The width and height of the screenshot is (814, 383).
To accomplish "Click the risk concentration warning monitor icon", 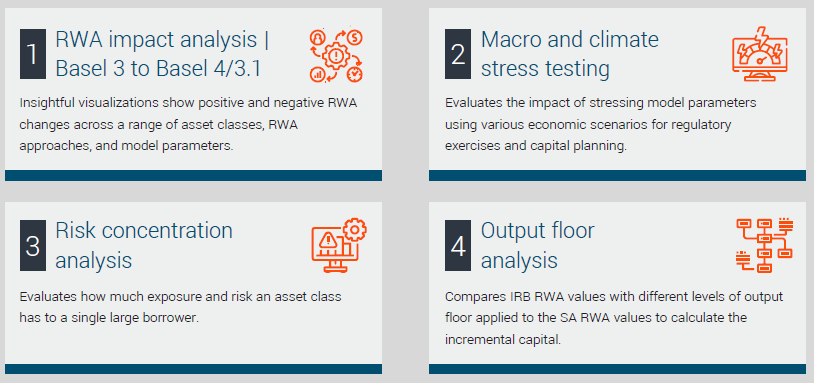I will pyautogui.click(x=339, y=245).
